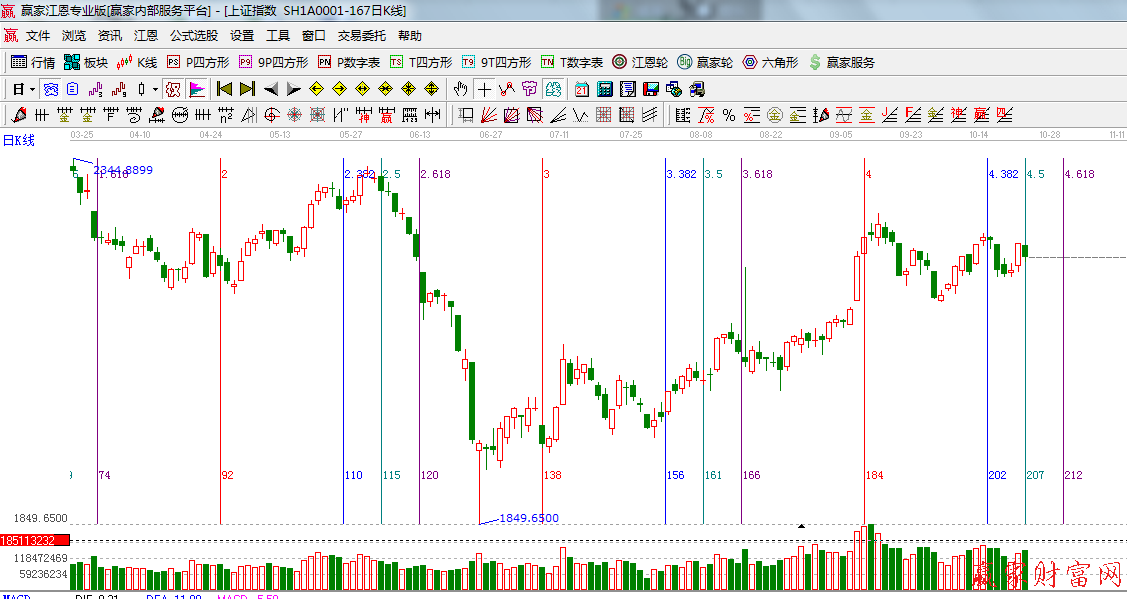Screen dimensions: 1127x599
Task: Click the calculator icon in the toolbar
Action: (x=605, y=89)
